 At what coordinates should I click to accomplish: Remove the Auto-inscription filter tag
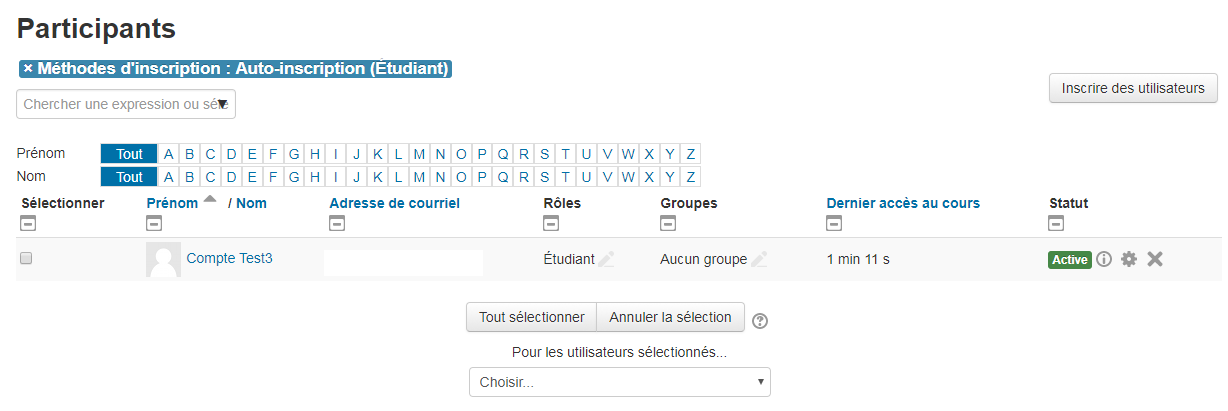coord(28,69)
